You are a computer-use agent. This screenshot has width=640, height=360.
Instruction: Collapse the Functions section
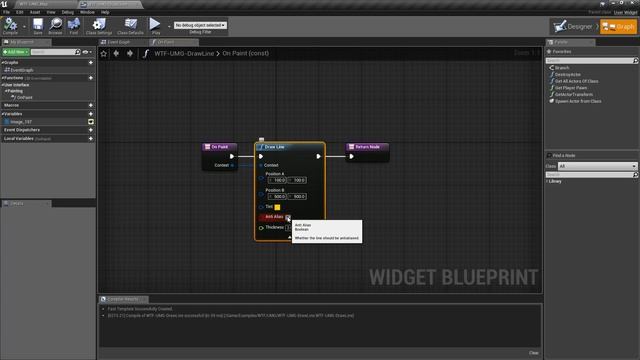(x=3, y=78)
